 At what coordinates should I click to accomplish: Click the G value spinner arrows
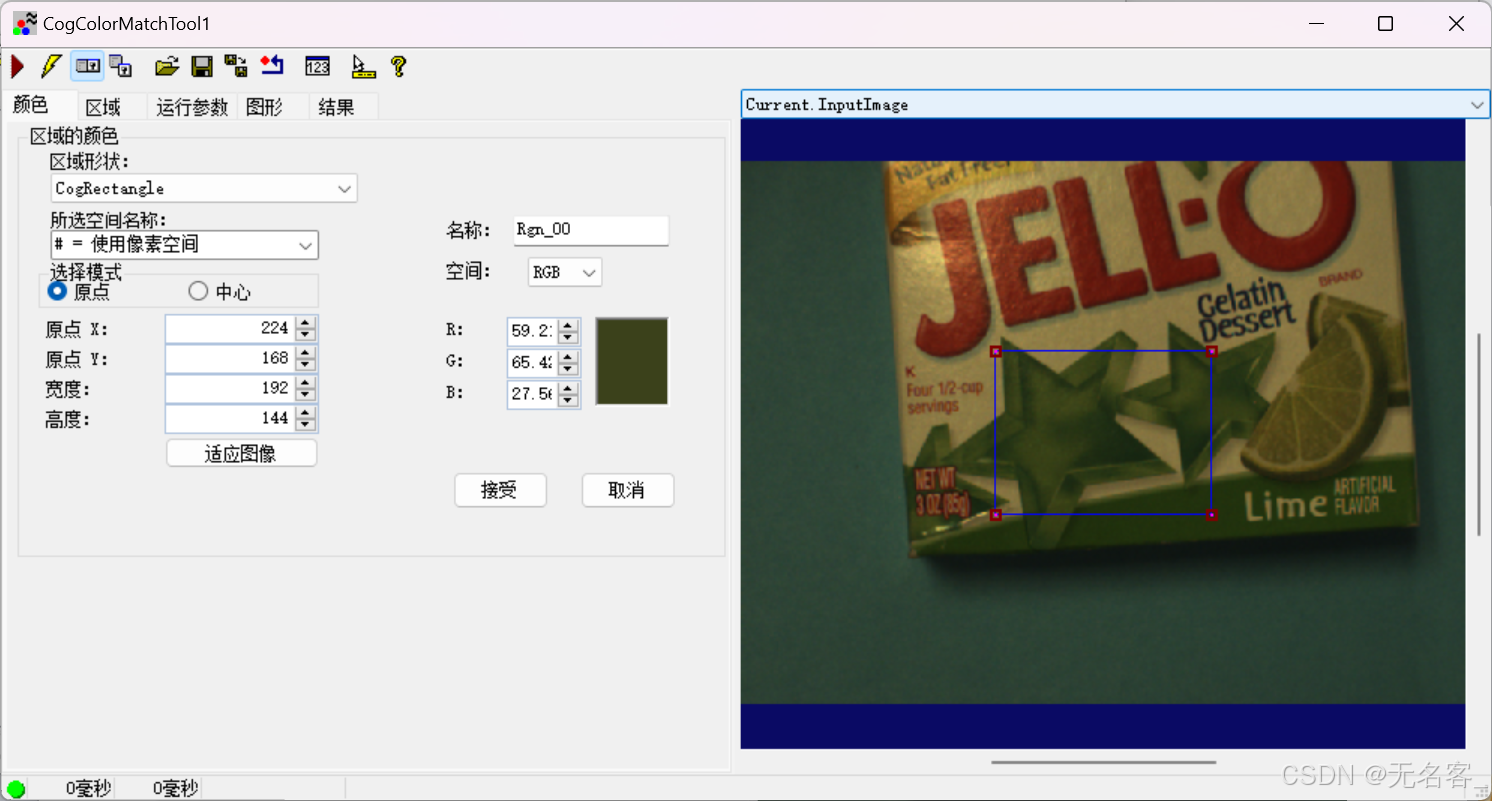click(x=569, y=362)
